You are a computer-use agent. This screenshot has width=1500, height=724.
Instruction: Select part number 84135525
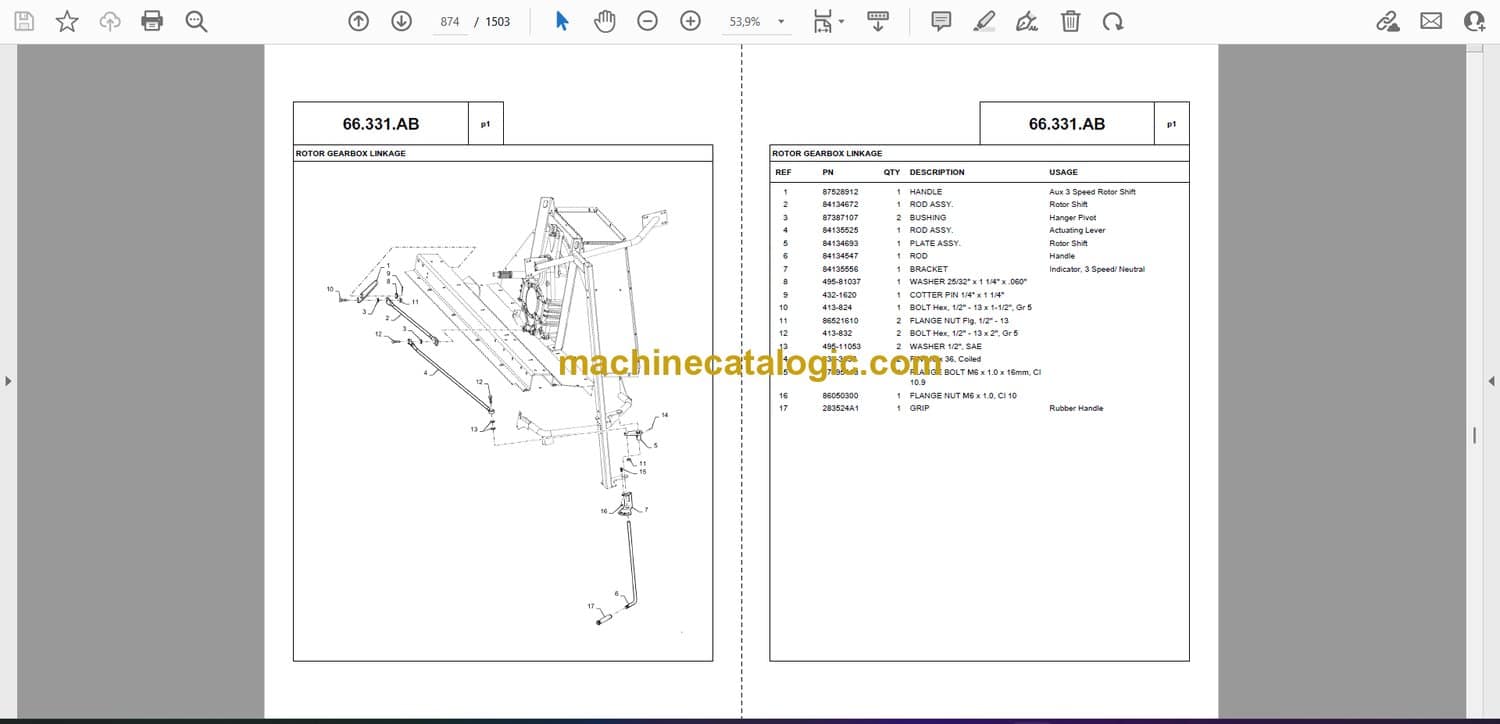point(840,231)
